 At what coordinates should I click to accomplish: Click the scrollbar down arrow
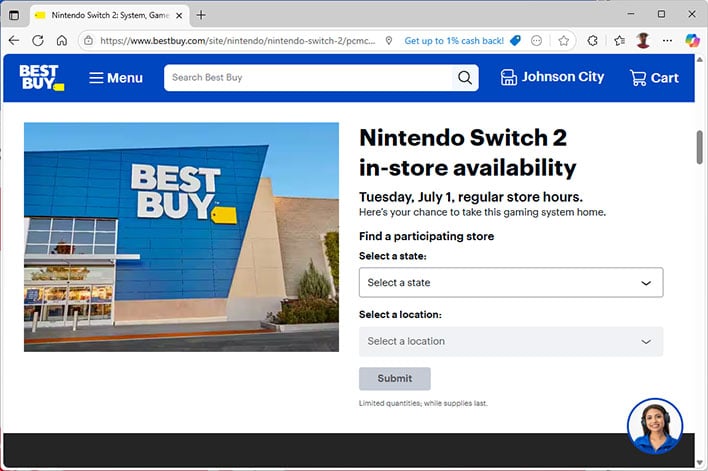pyautogui.click(x=699, y=462)
